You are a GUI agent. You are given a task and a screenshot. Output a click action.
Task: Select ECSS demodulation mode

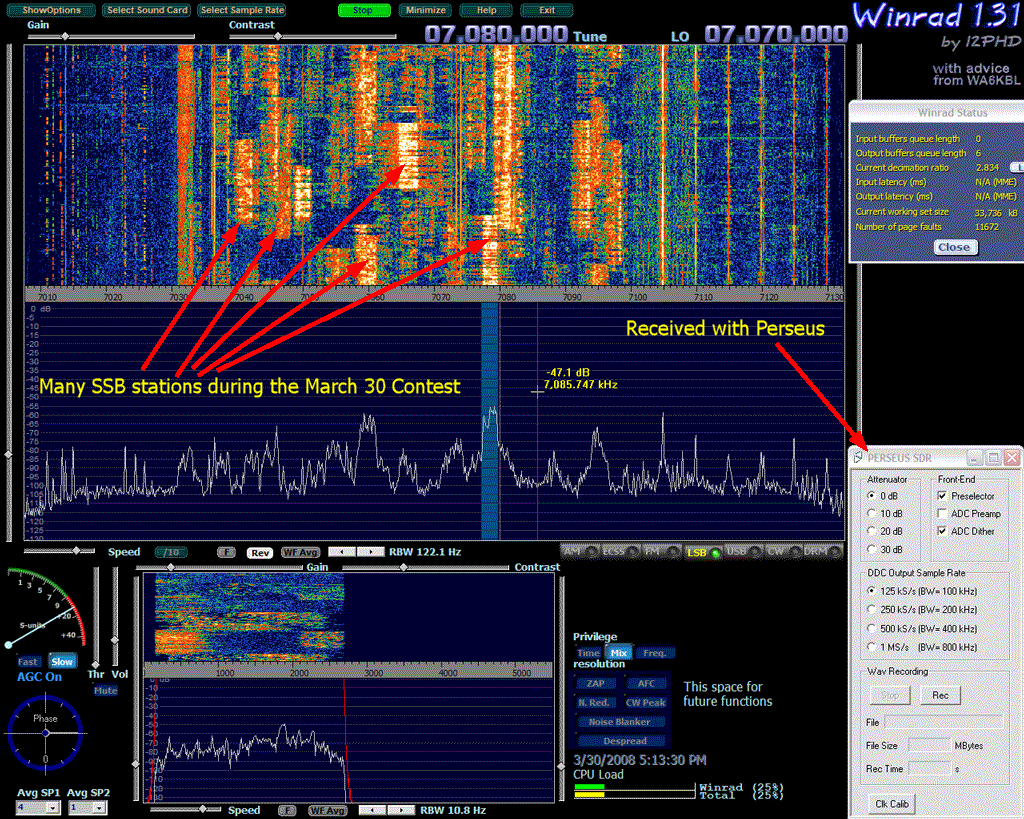pos(620,552)
